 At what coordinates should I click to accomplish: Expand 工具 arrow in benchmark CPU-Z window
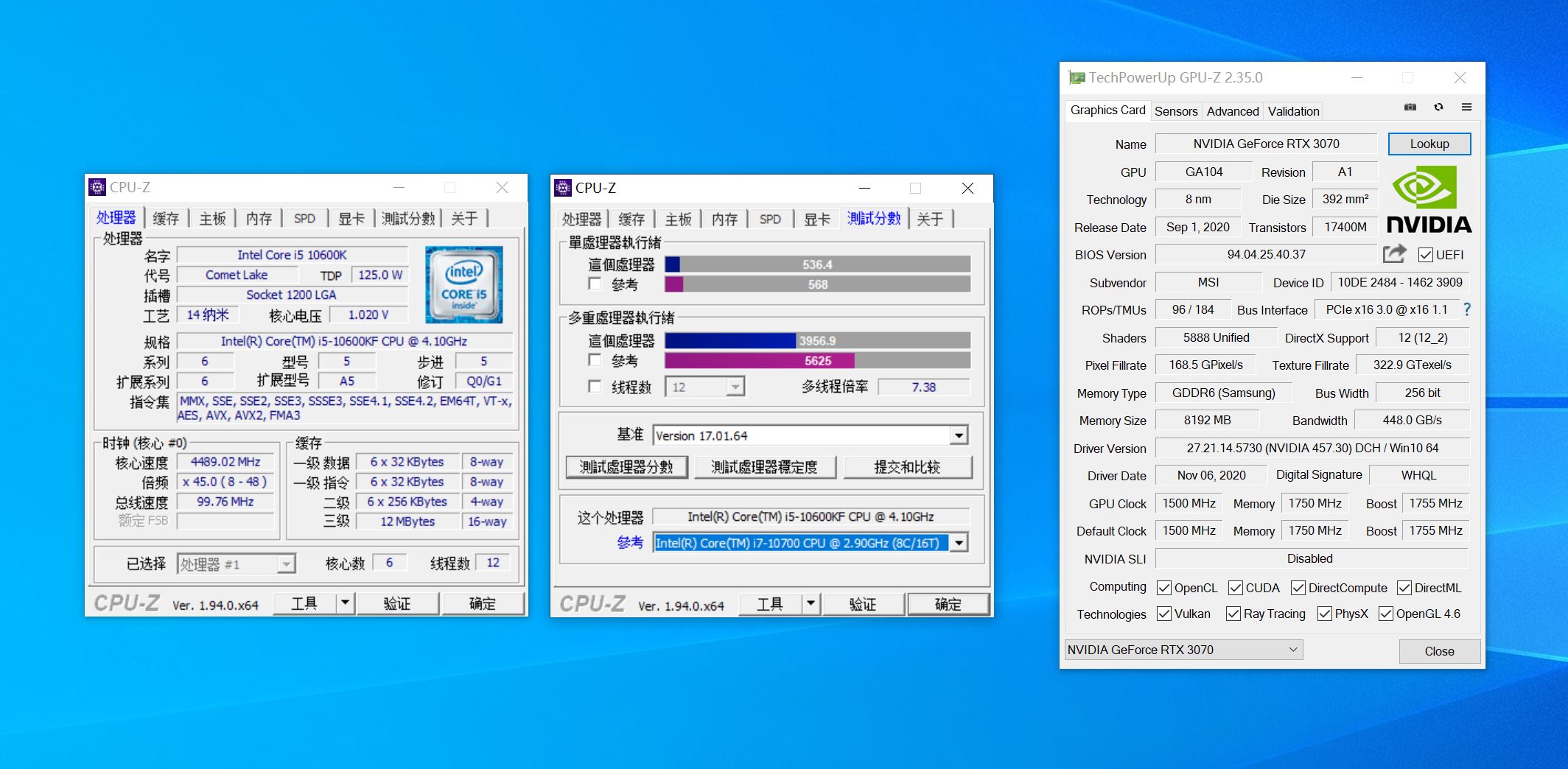[x=811, y=604]
